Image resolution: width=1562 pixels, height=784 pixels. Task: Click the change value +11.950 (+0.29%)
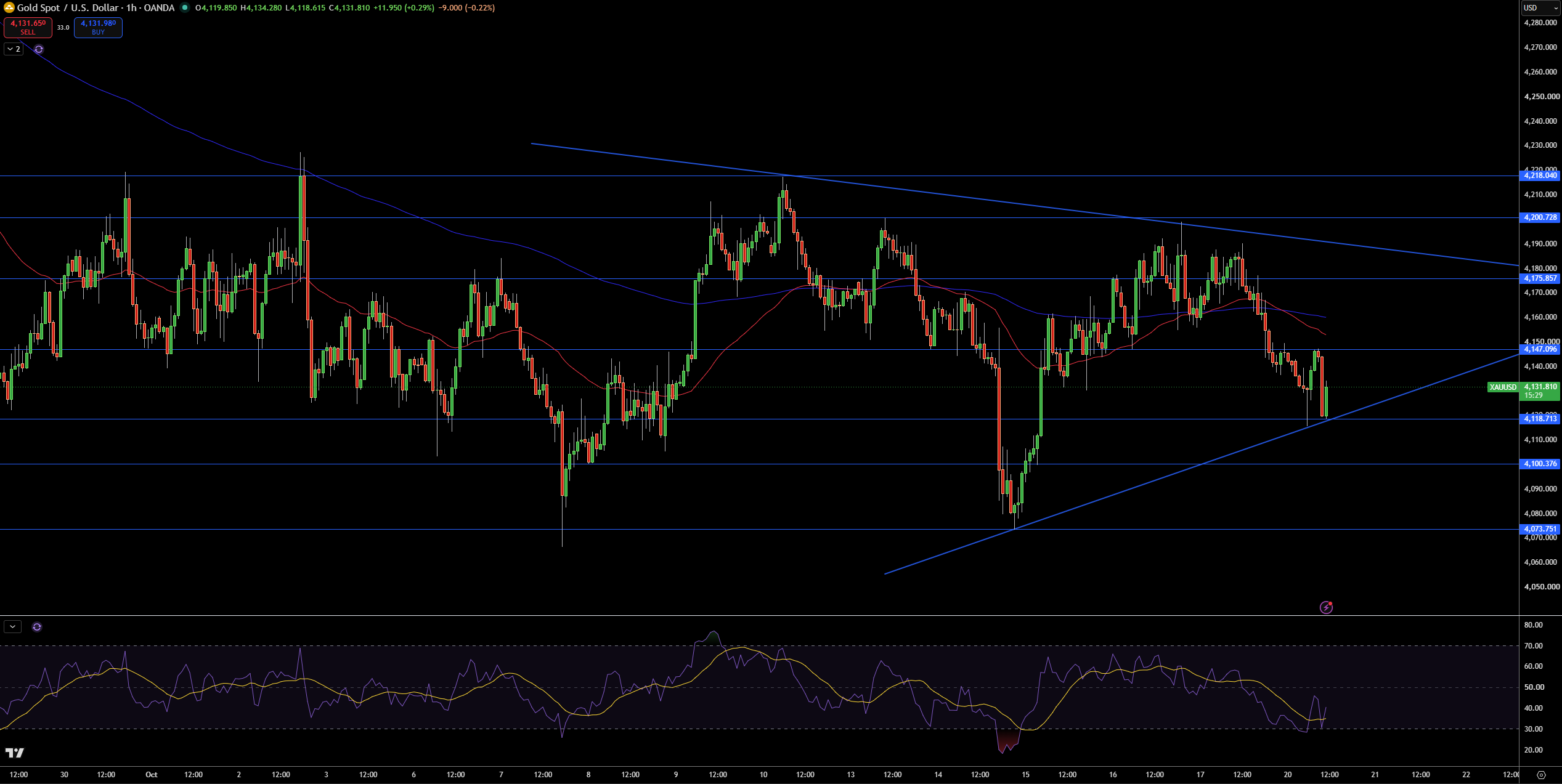coord(404,8)
